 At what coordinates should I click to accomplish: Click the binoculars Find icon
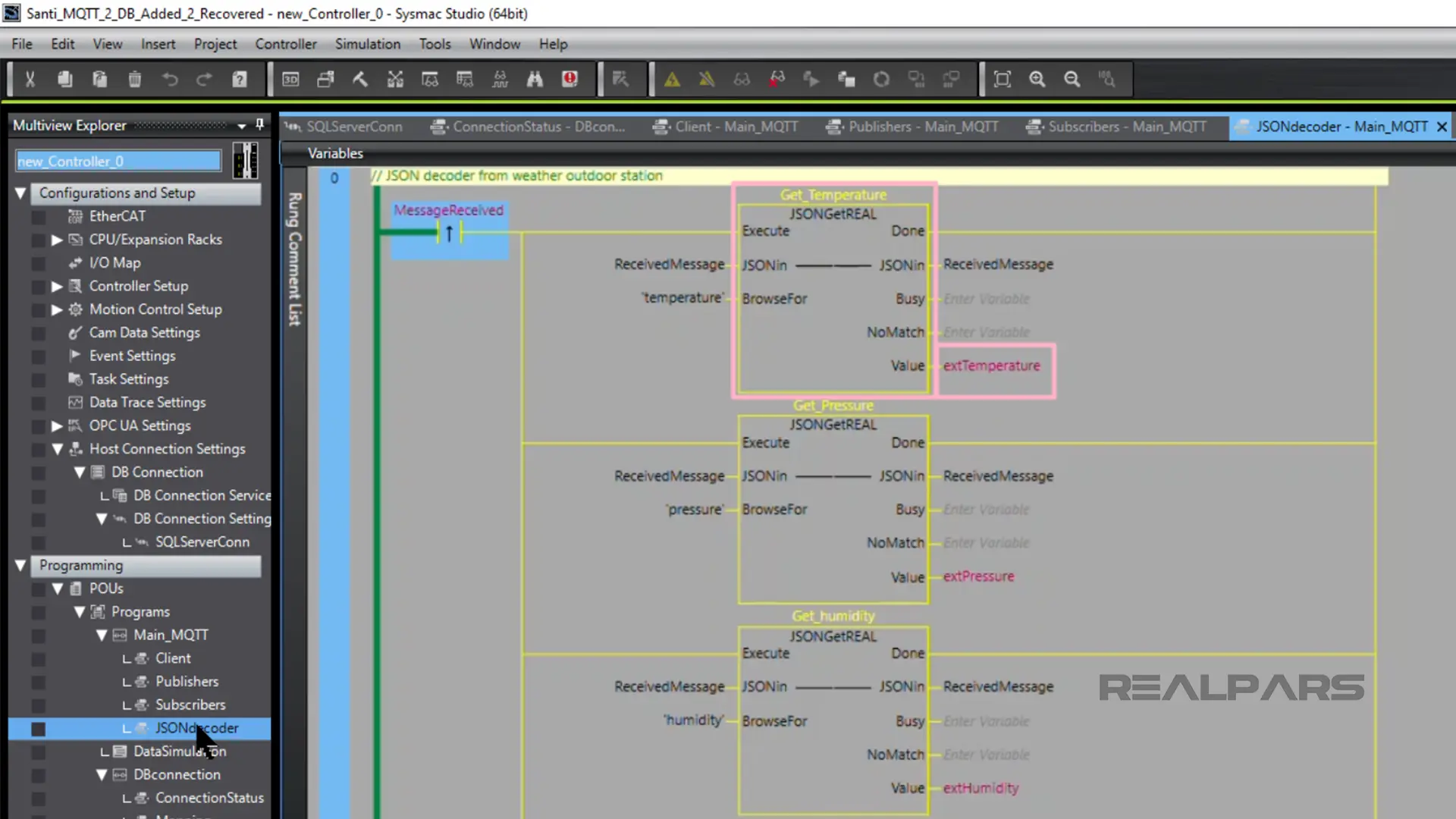click(x=535, y=79)
